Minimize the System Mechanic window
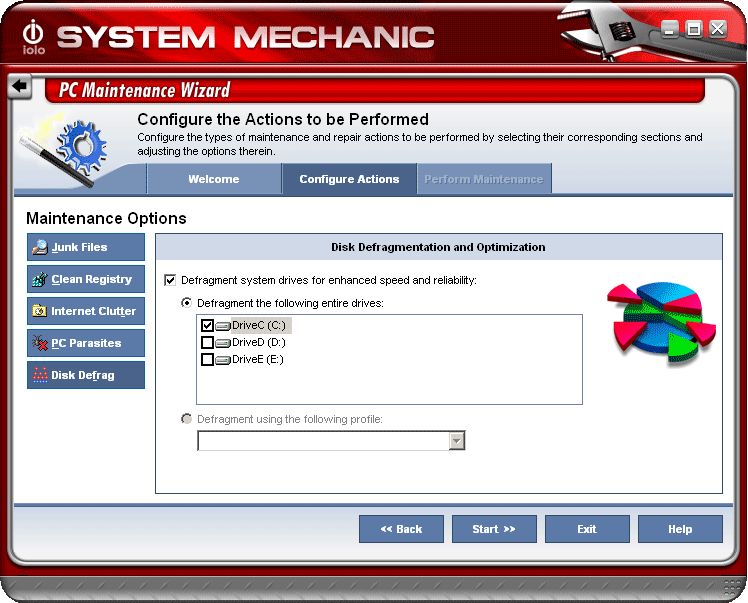The width and height of the screenshot is (748, 603). click(670, 30)
